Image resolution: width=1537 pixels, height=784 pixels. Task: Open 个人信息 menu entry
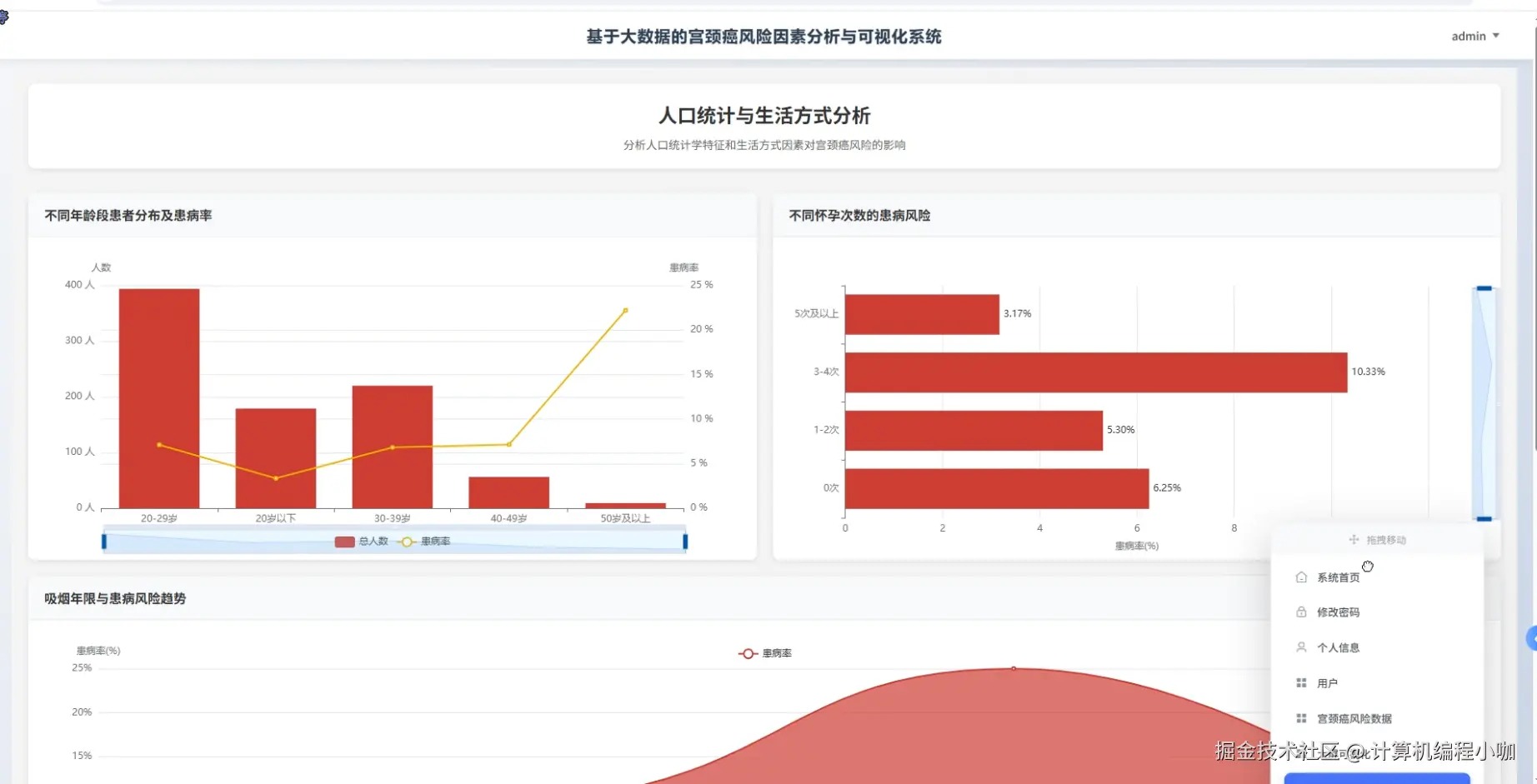1377,647
